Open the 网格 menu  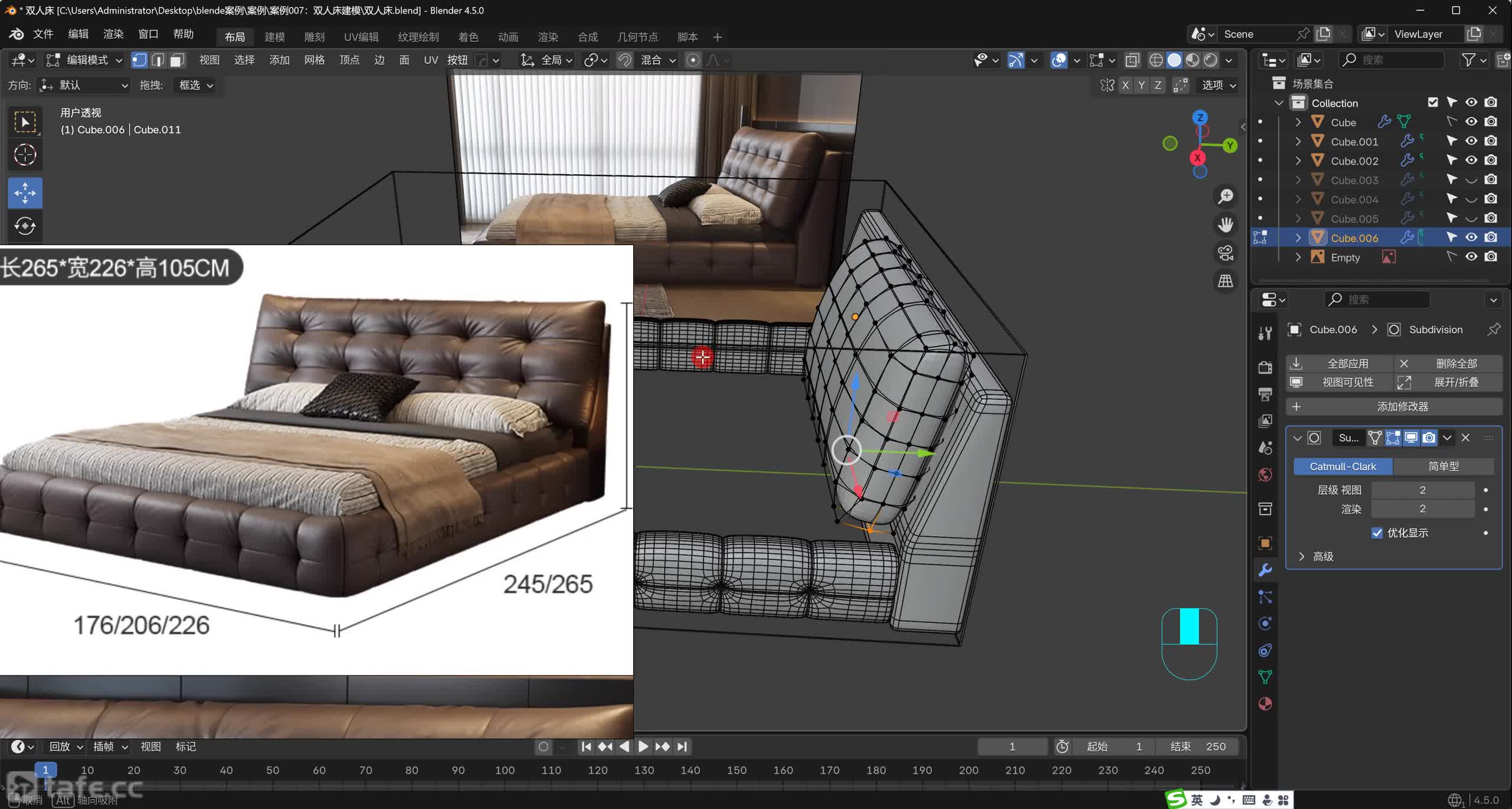pyautogui.click(x=314, y=60)
